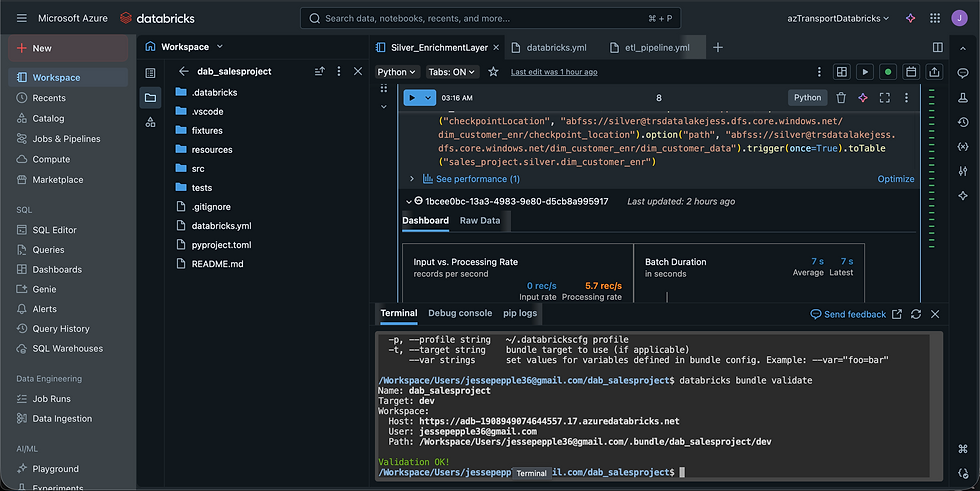Open a new tab with plus icon
The height and width of the screenshot is (491, 980).
click(x=718, y=47)
